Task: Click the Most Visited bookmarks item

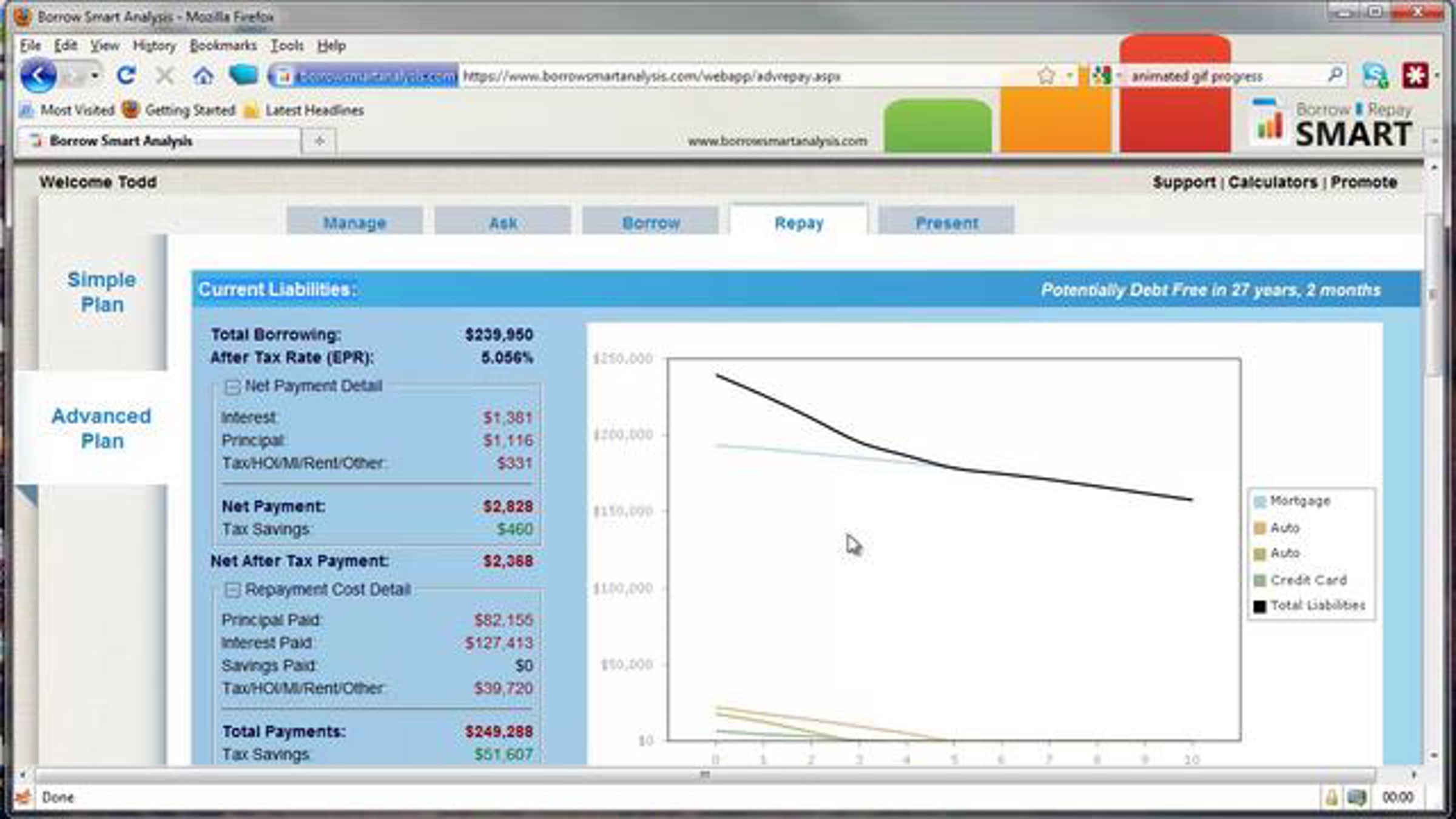Action: [67, 110]
